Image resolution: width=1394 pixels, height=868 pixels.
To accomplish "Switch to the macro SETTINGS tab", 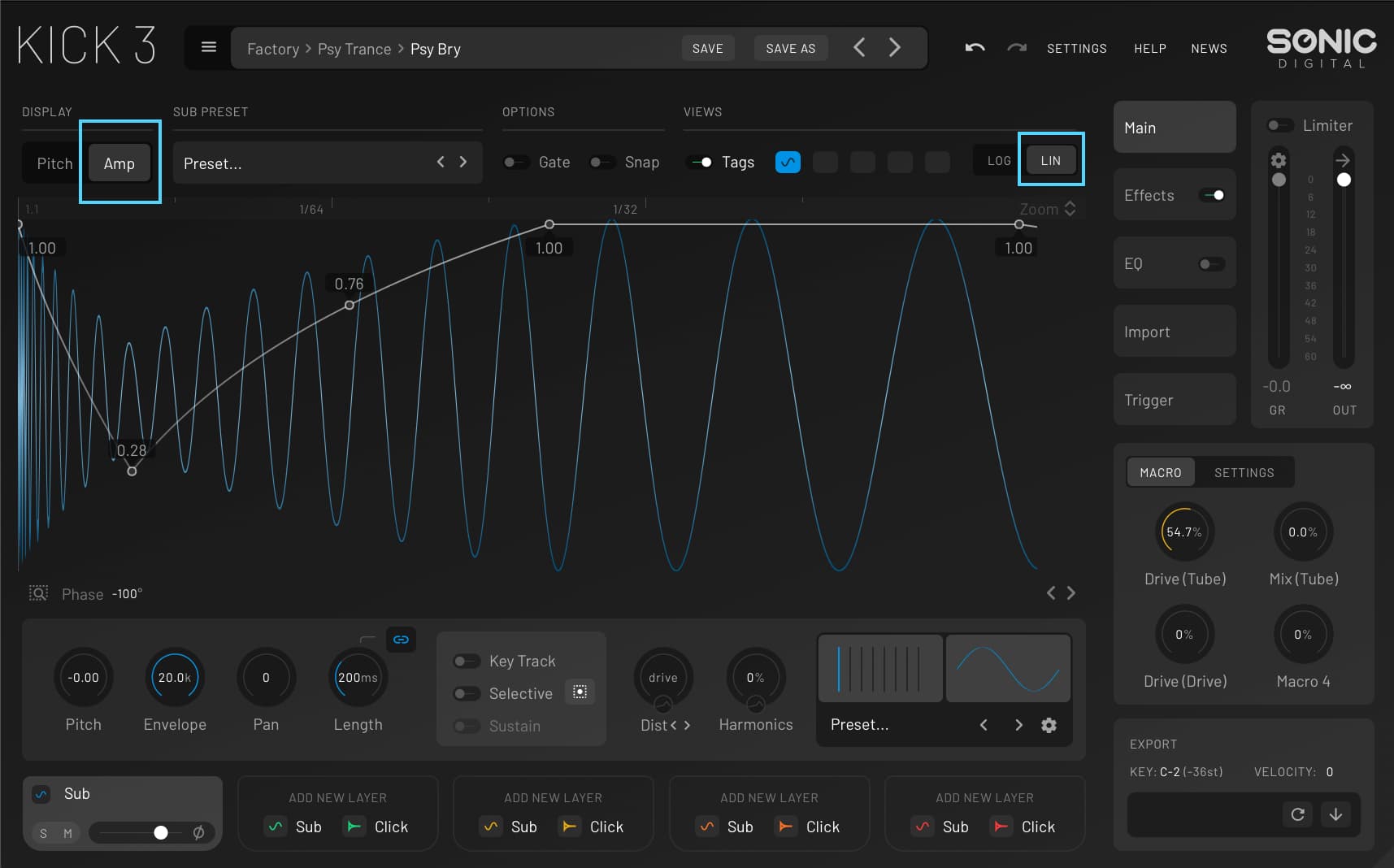I will tap(1244, 473).
